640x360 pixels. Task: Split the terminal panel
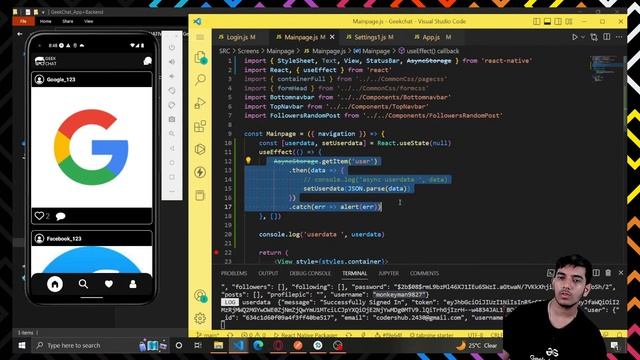point(596,273)
